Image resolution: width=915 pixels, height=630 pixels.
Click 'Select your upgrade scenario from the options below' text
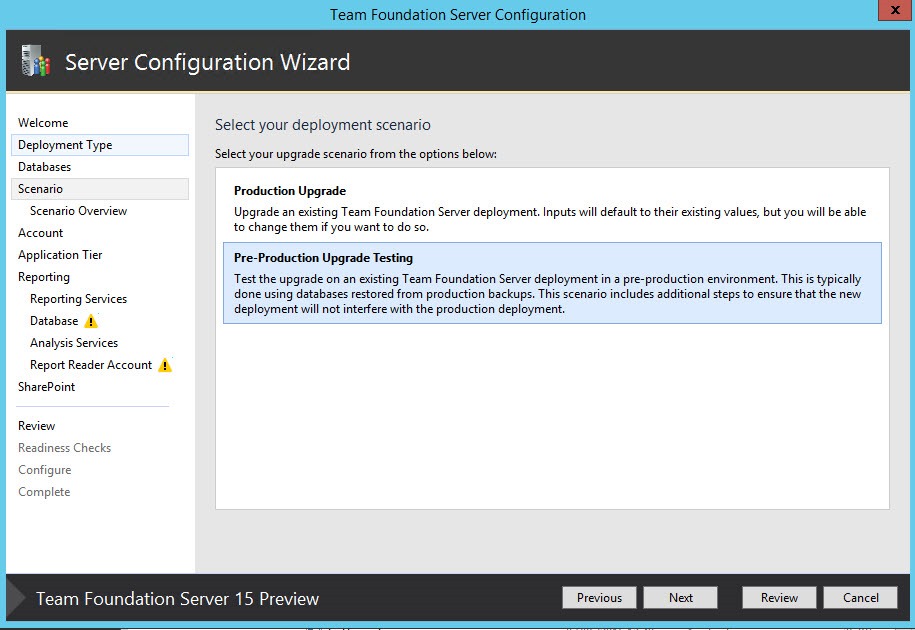[x=356, y=154]
